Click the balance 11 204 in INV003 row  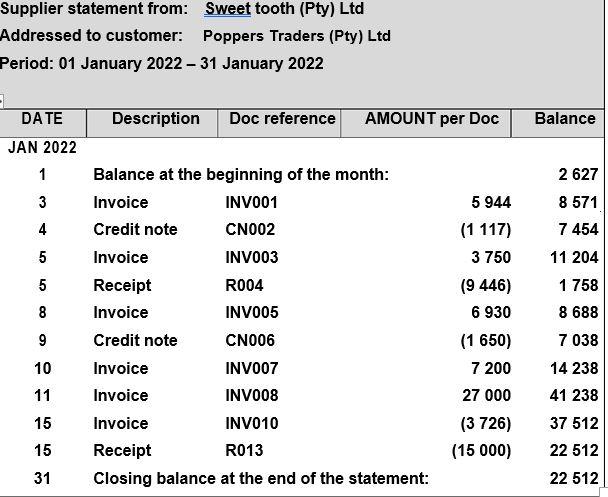click(x=574, y=257)
